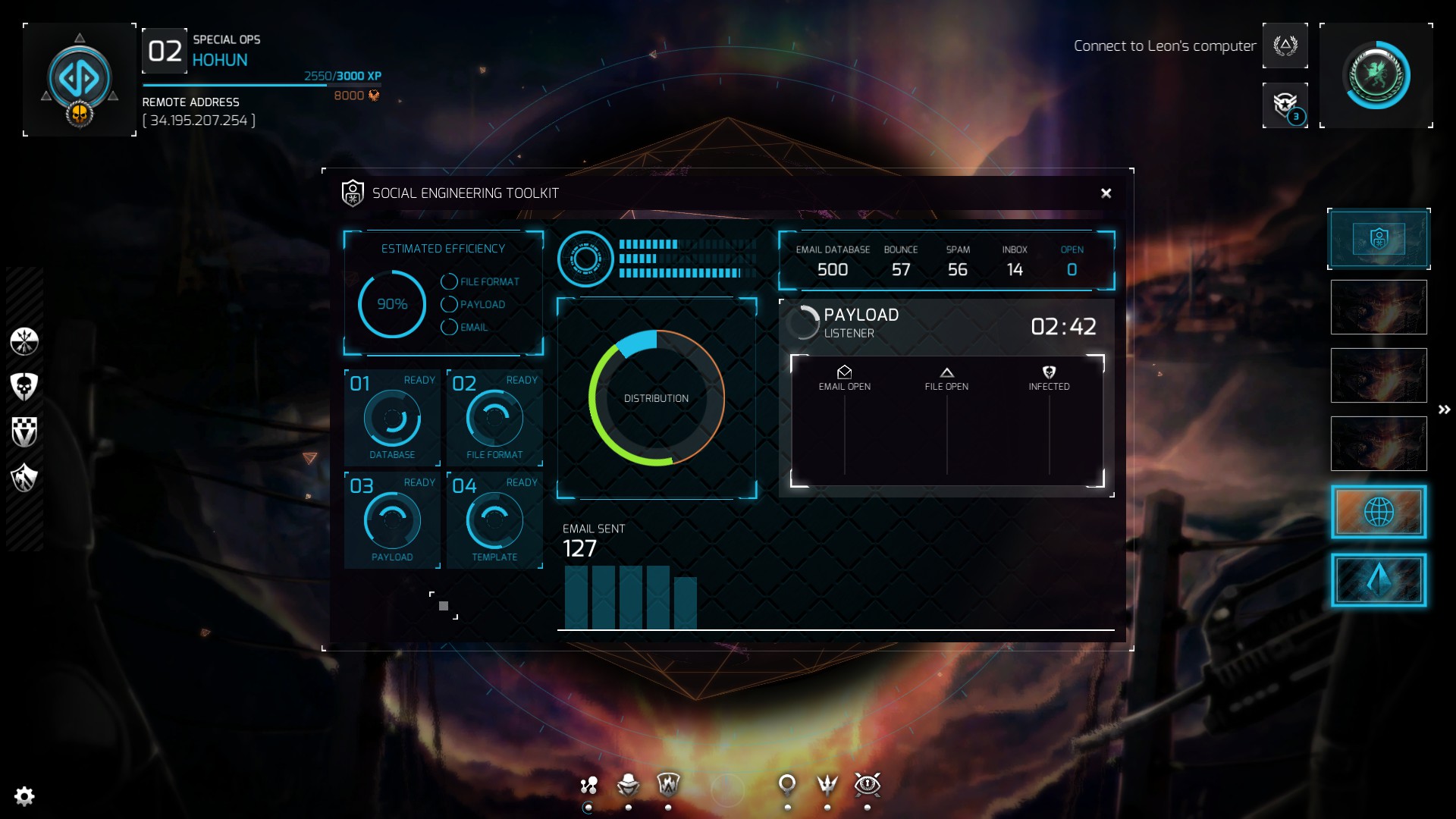Open the 02 File Format module
This screenshot has width=1456, height=819.
494,418
